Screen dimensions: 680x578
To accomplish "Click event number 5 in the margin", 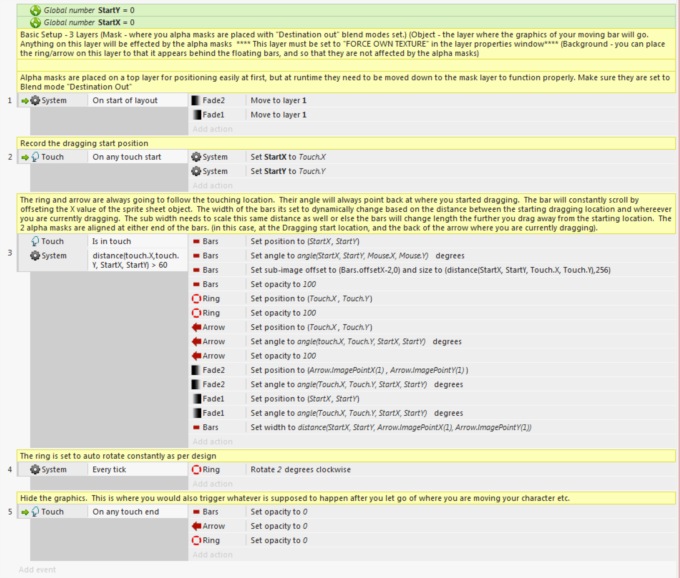I will point(10,512).
